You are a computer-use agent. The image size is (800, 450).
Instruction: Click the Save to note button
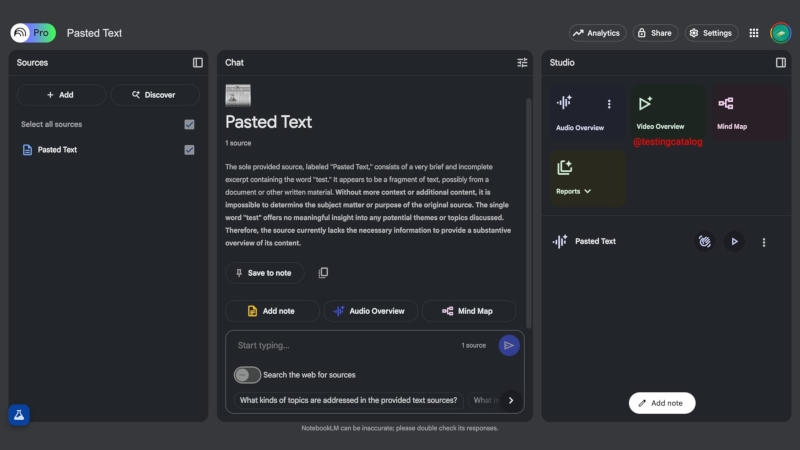(x=264, y=273)
